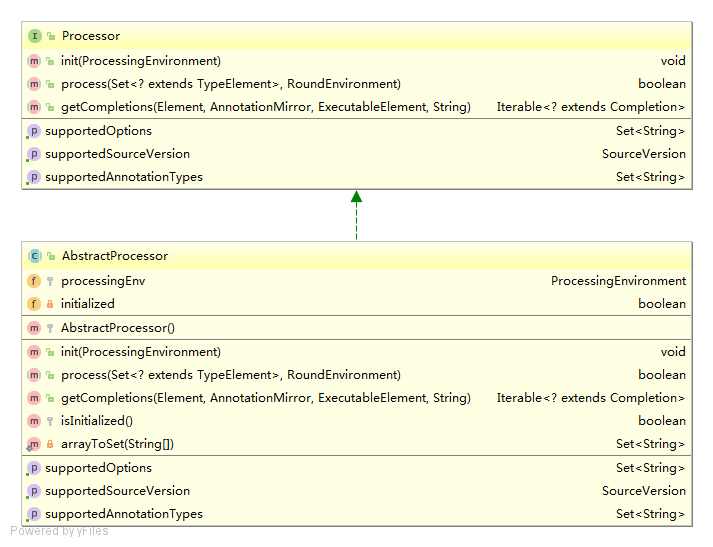Click the method icon of isInitialized()
This screenshot has width=713, height=547.
coord(34,421)
